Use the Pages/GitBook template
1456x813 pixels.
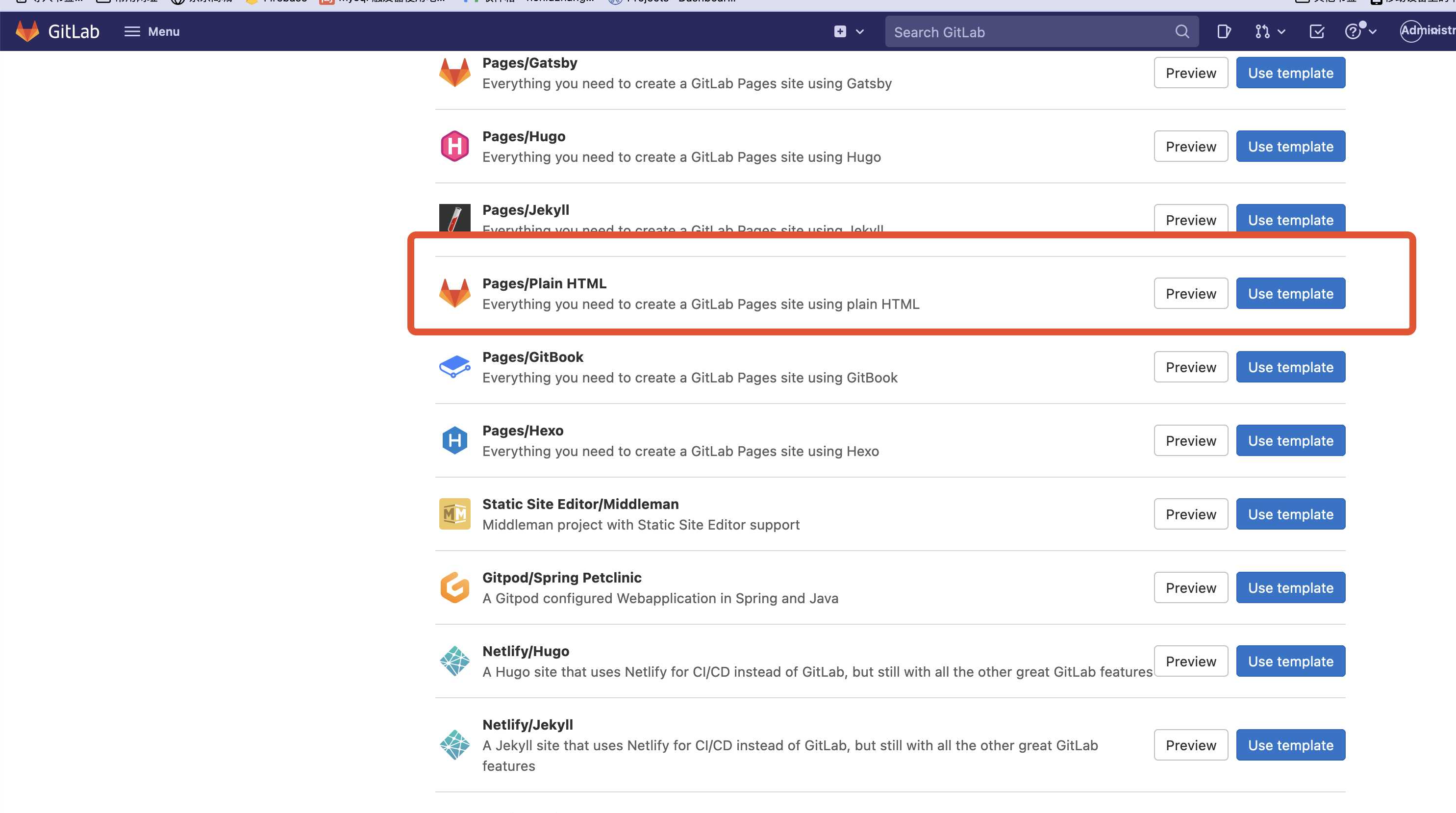pyautogui.click(x=1290, y=366)
